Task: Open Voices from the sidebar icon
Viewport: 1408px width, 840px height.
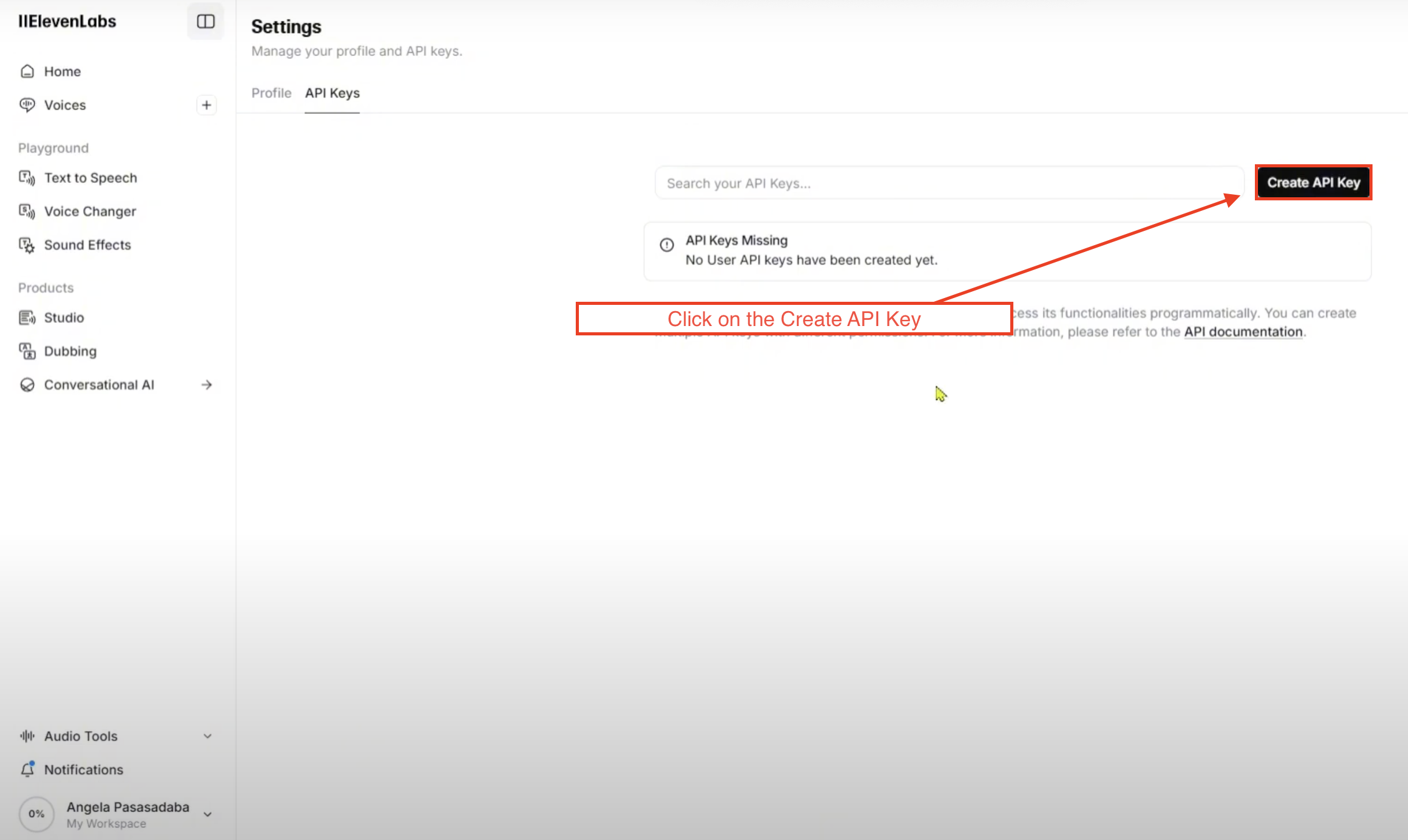Action: click(27, 105)
